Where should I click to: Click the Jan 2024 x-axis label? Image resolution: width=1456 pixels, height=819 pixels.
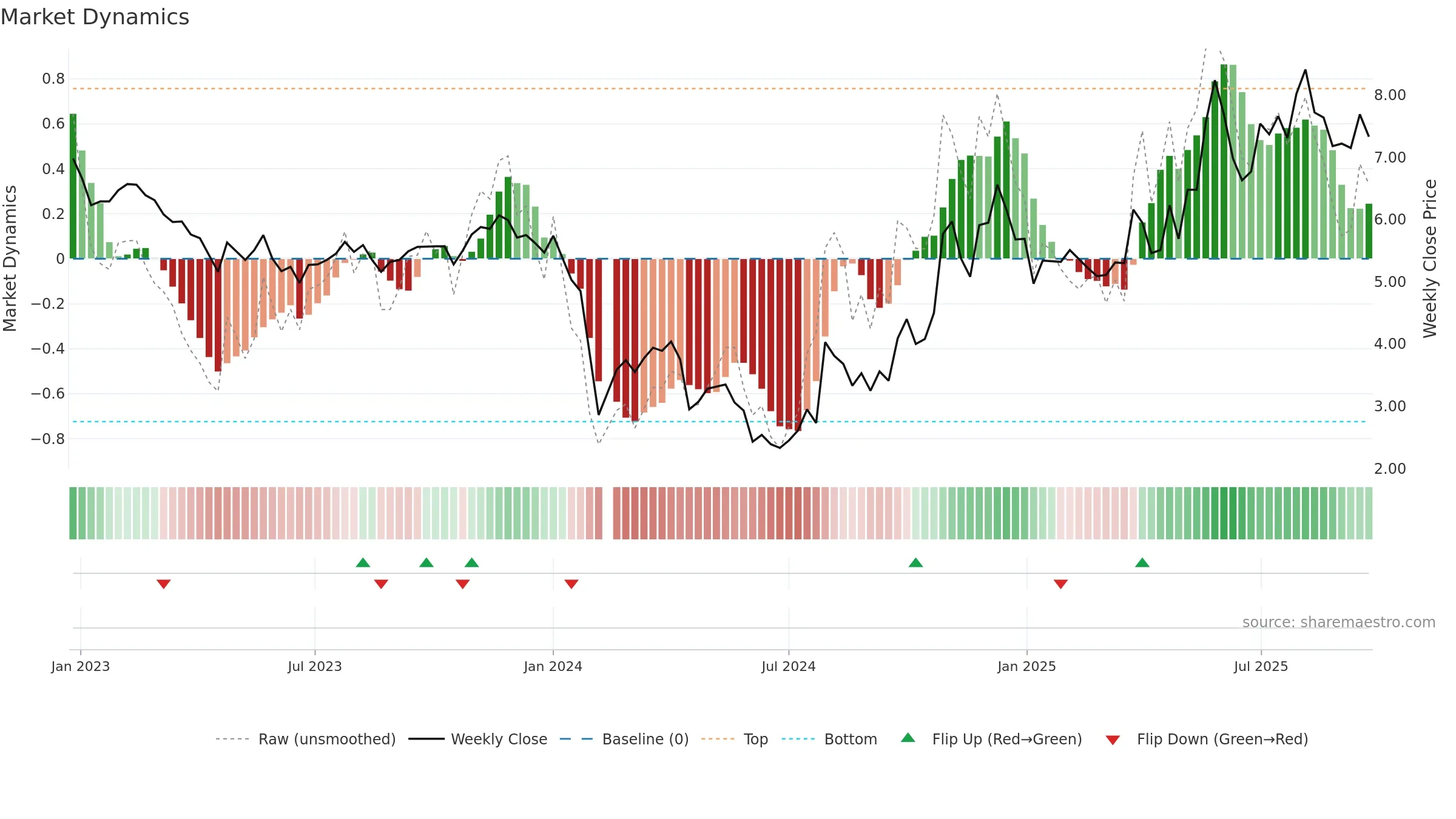[553, 666]
